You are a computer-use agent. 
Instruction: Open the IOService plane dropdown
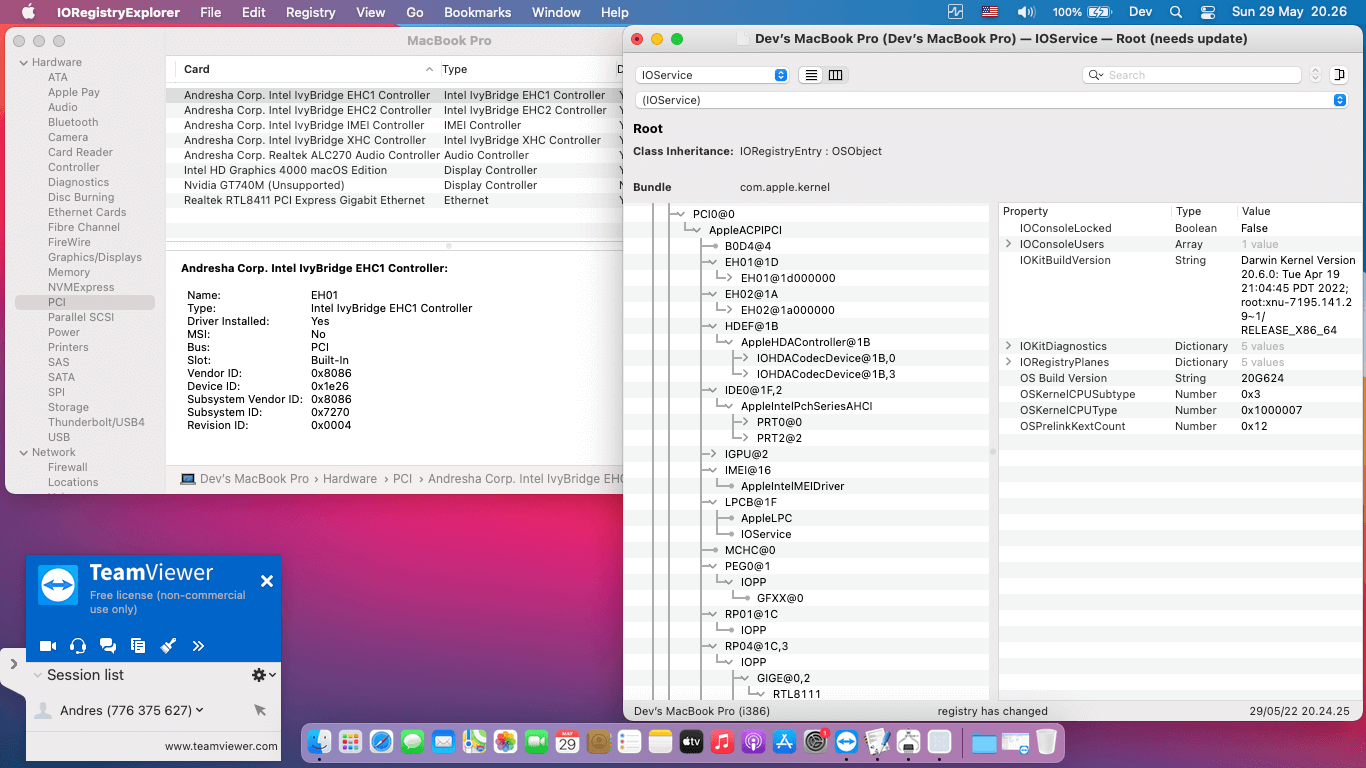point(712,75)
